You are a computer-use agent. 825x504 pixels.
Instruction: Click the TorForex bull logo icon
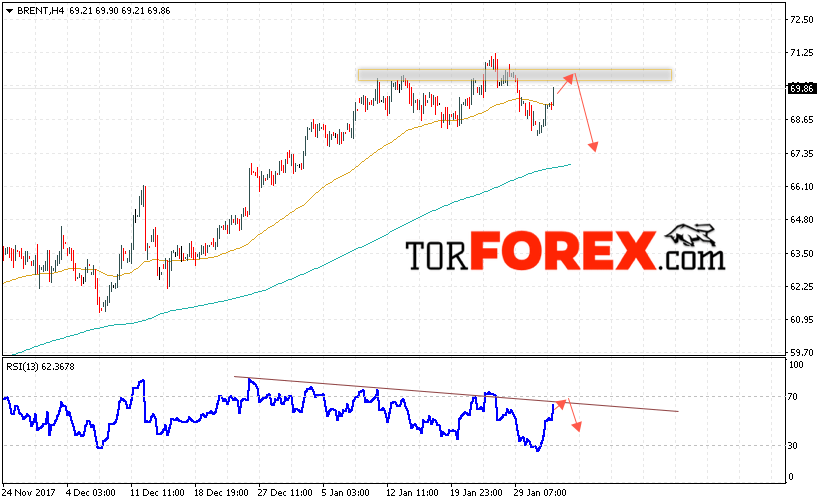pyautogui.click(x=690, y=235)
